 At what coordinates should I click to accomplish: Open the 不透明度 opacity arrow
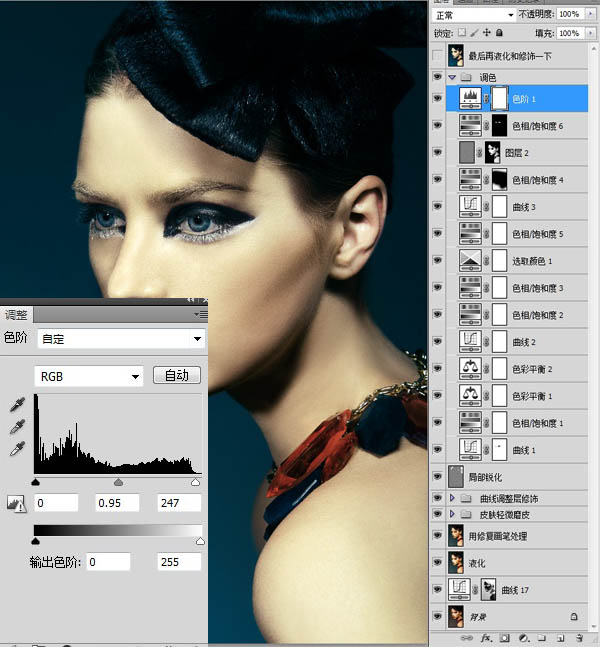tap(591, 14)
